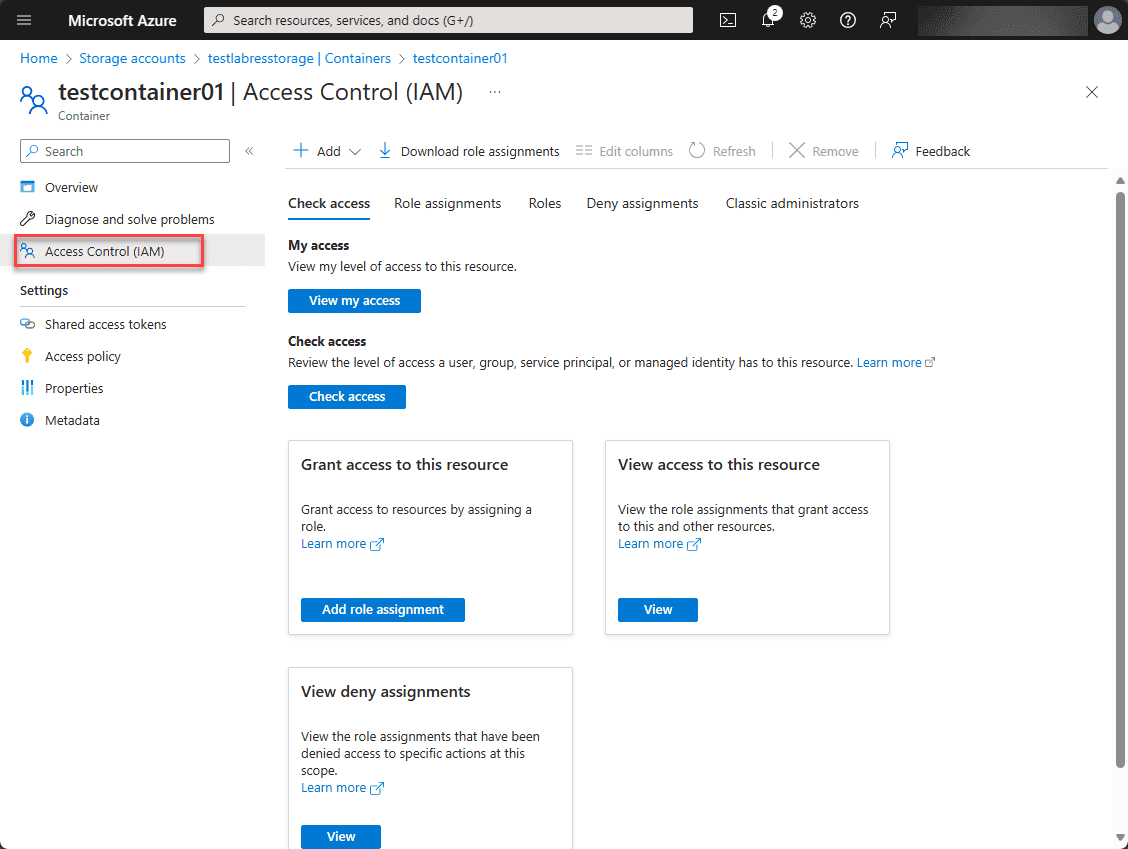Open the Deny assignments tab
The image size is (1128, 849).
(642, 204)
